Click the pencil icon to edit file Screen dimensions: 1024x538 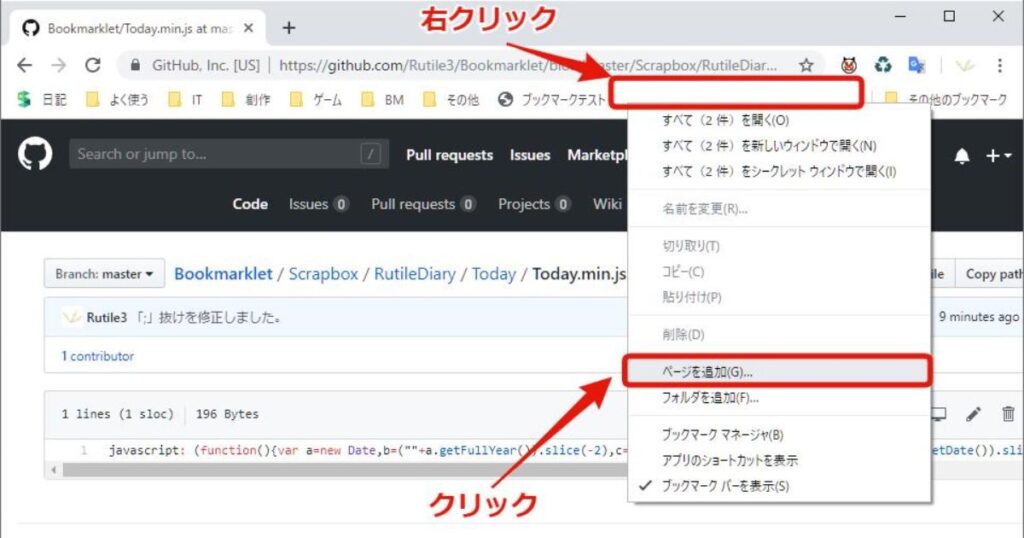coord(974,414)
